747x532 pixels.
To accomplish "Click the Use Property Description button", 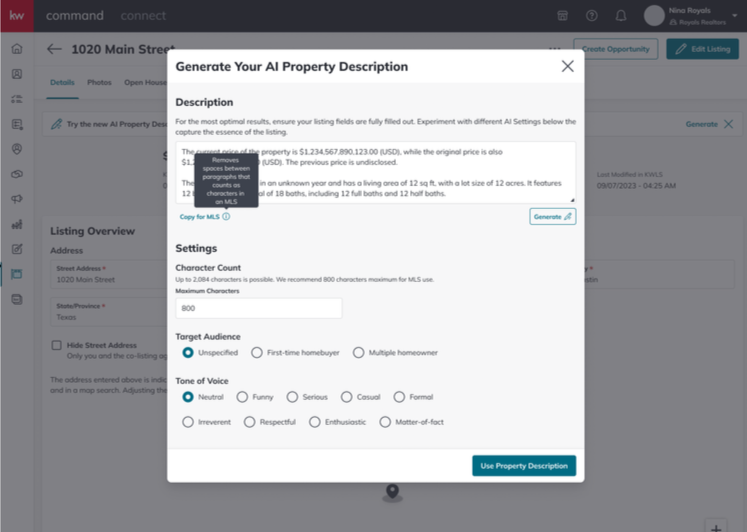I will click(524, 466).
